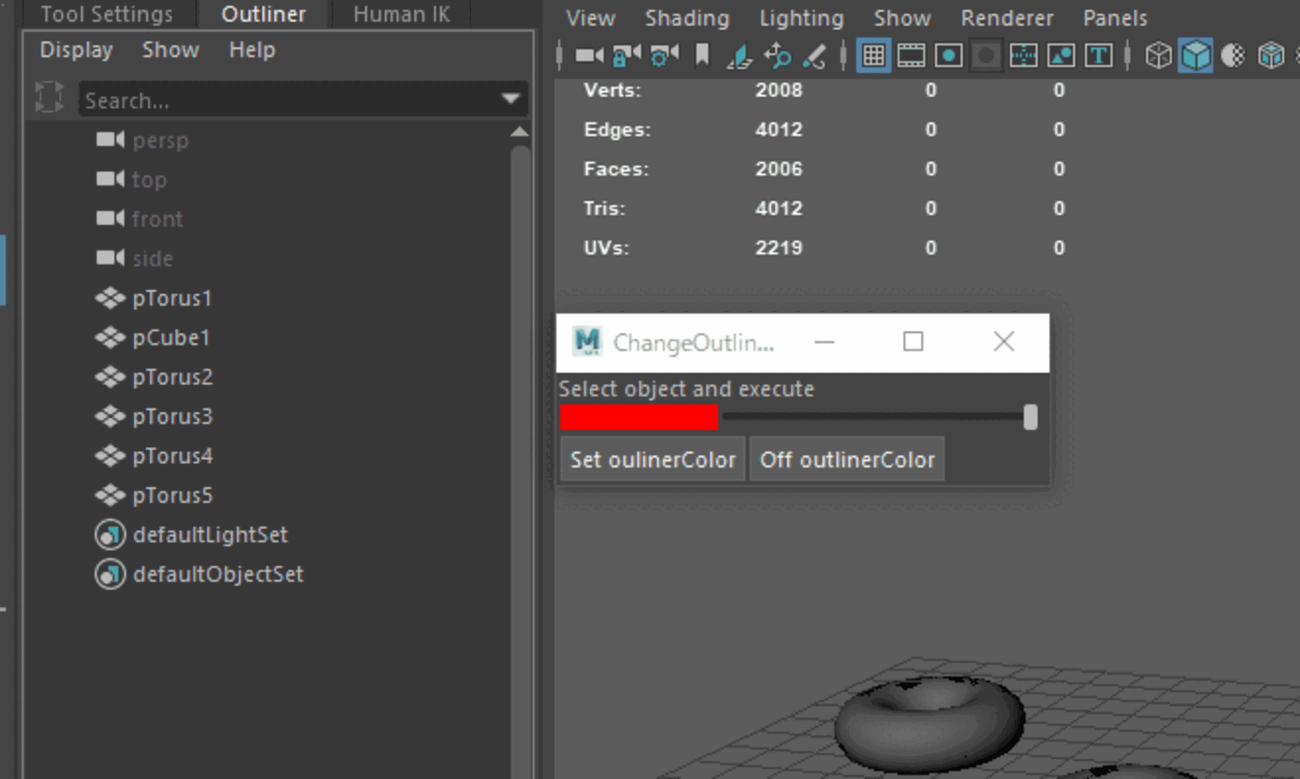Toggle the Film Gate display

[911, 56]
